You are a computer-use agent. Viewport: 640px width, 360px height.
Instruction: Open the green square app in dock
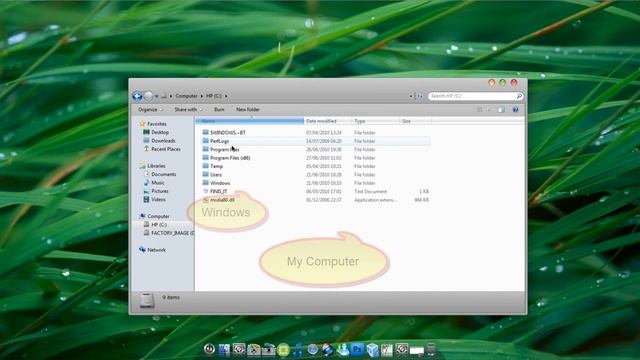click(x=283, y=349)
